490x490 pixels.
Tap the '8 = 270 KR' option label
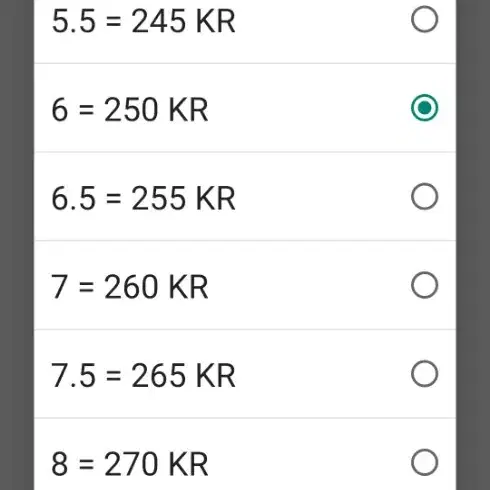[130, 464]
